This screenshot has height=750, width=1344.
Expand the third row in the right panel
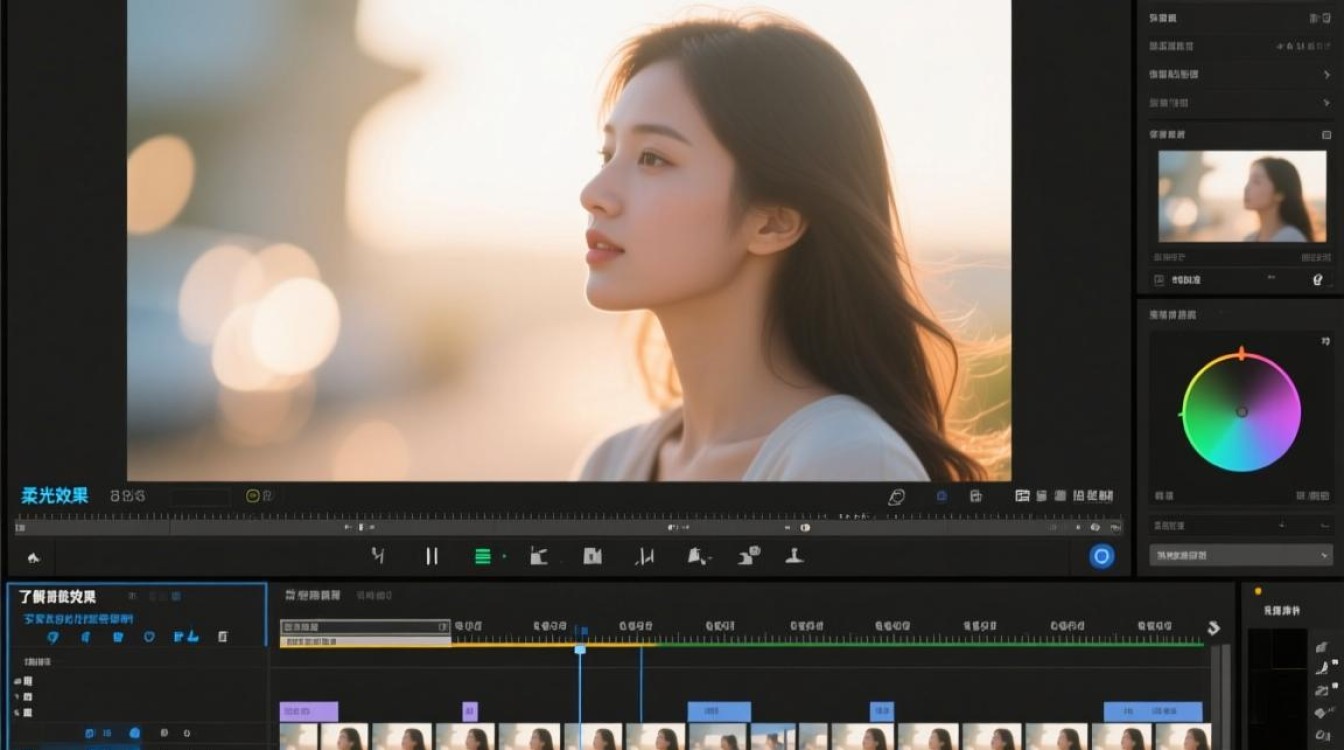click(x=1326, y=75)
